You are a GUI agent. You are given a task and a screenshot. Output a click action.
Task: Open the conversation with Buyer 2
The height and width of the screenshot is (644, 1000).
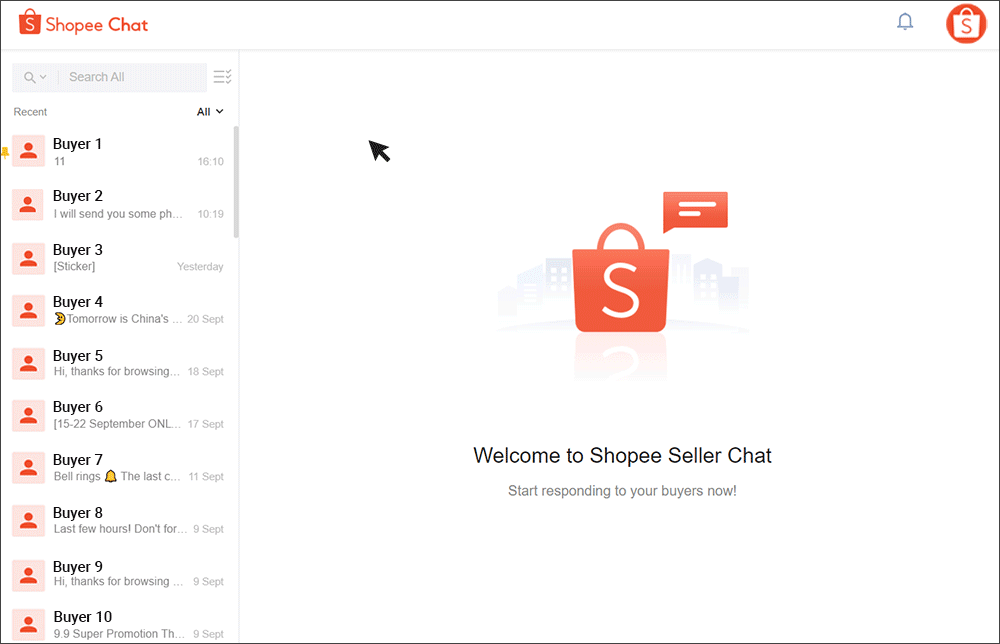click(120, 204)
